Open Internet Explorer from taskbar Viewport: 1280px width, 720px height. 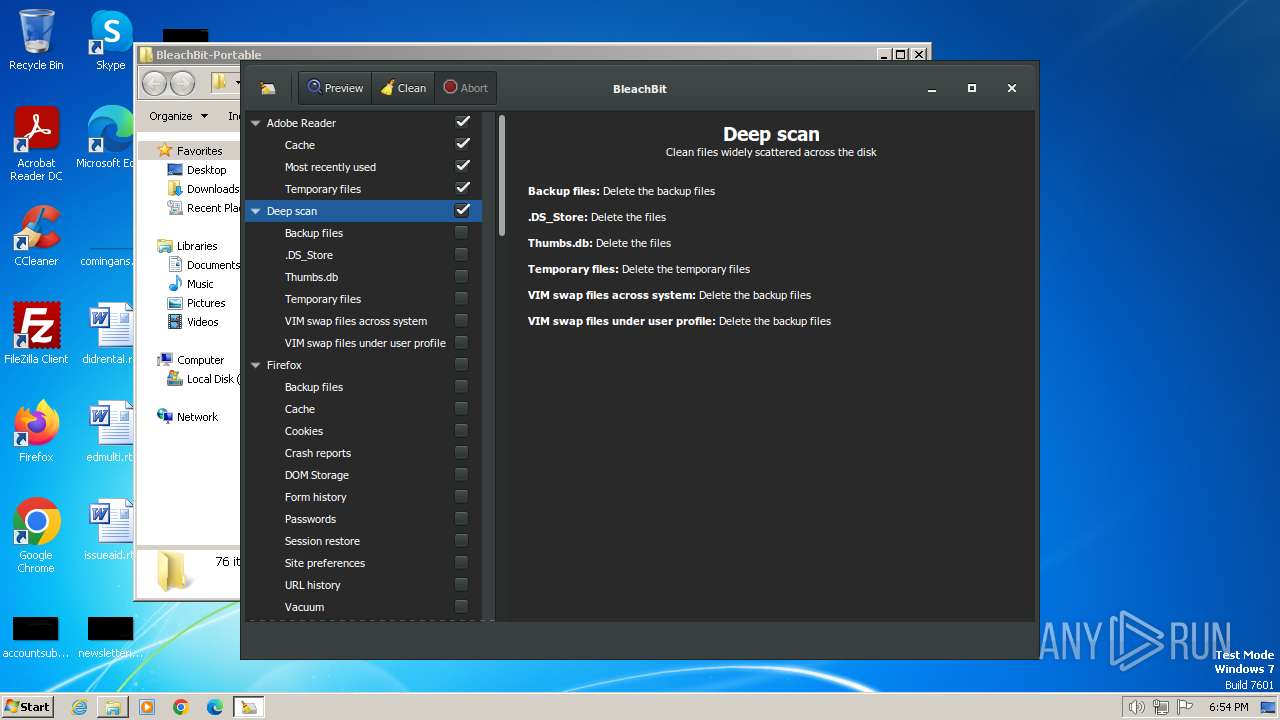pos(79,707)
